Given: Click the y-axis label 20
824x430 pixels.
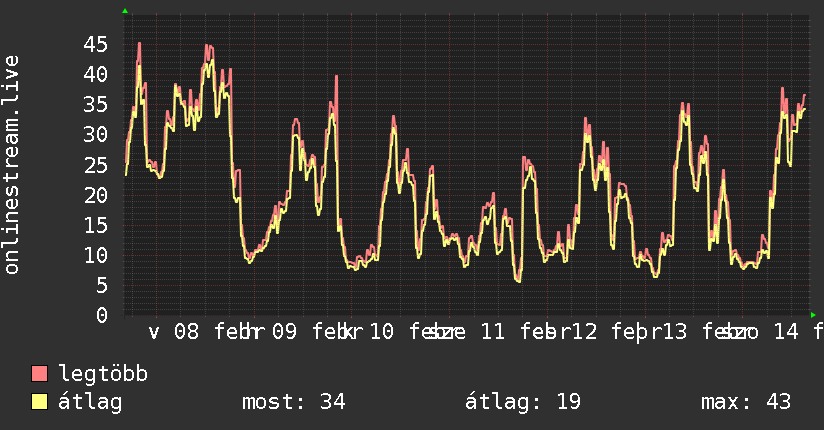Looking at the screenshot, I should pos(96,196).
